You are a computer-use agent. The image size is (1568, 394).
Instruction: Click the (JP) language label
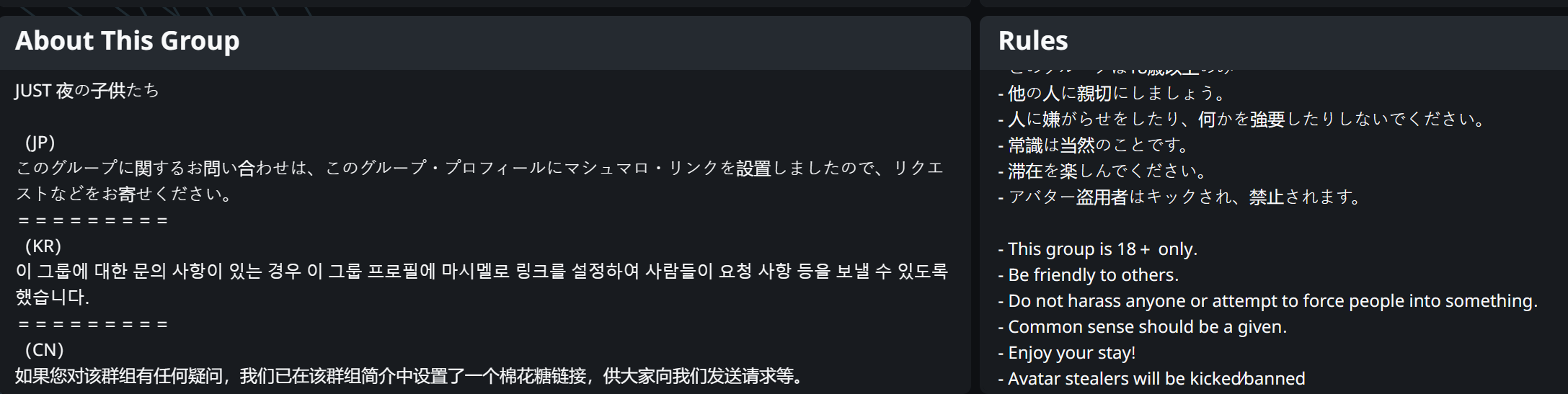tap(40, 143)
